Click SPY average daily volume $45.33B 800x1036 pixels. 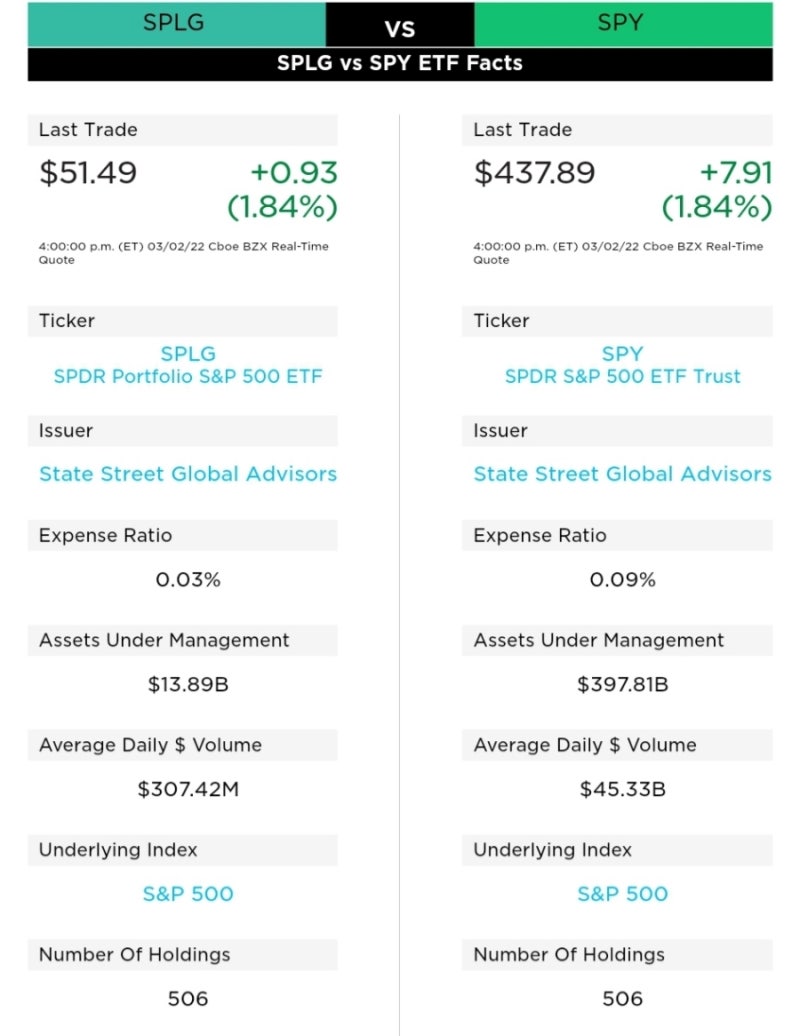click(622, 790)
